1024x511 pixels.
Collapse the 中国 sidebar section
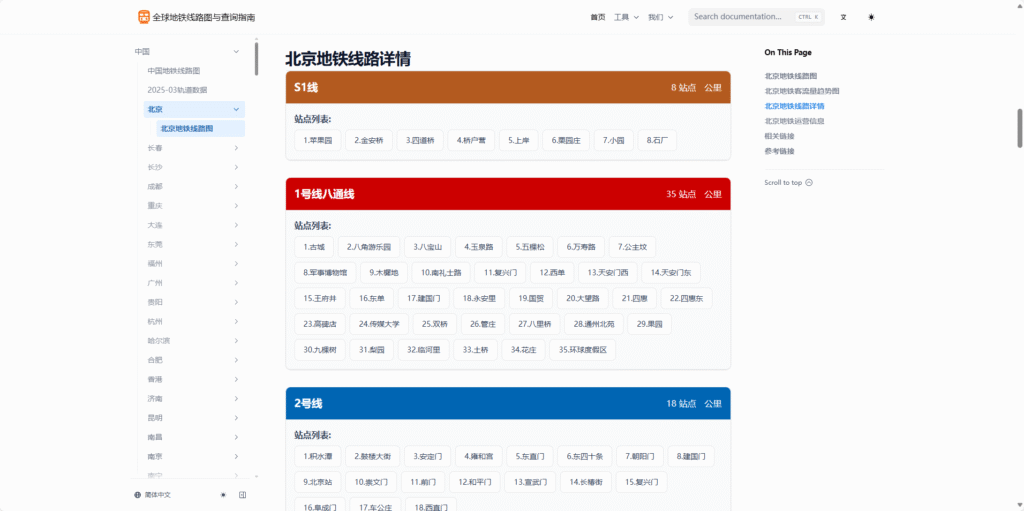pyautogui.click(x=236, y=51)
